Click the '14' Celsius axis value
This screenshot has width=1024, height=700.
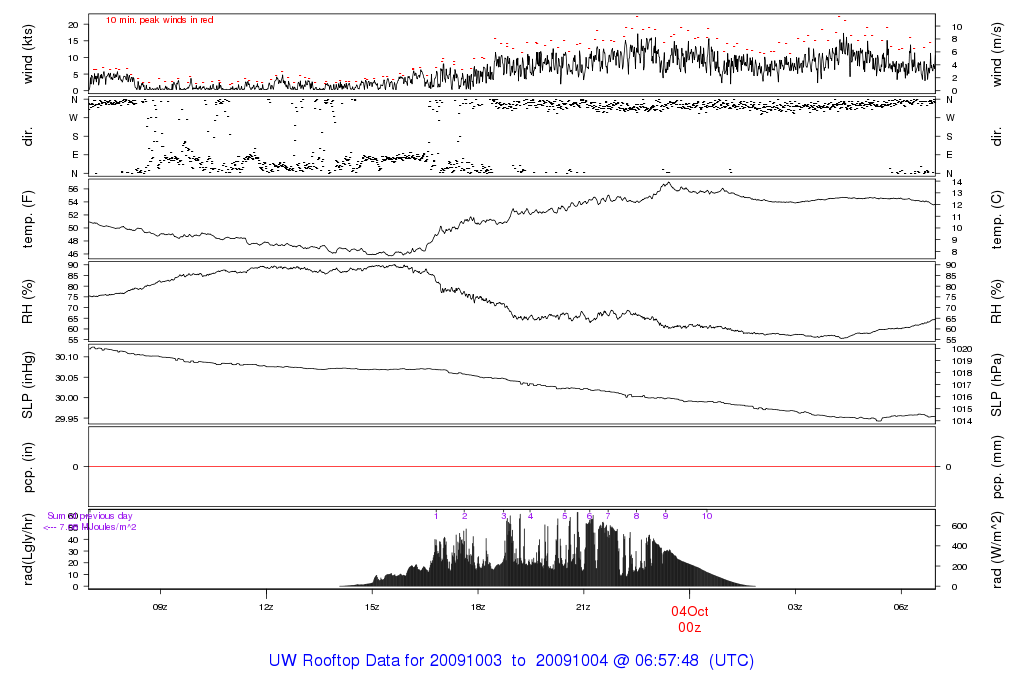pyautogui.click(x=957, y=182)
